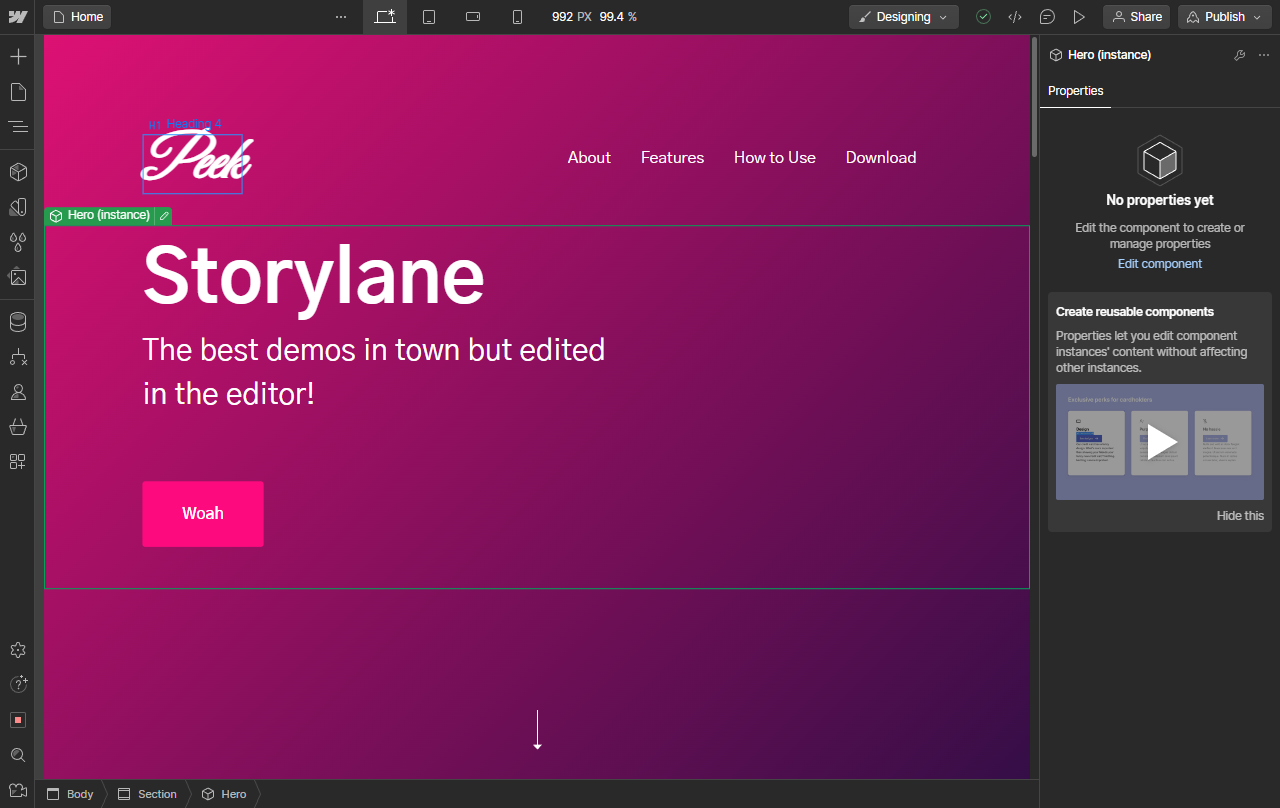This screenshot has width=1280, height=808.
Task: Open the code export icon
Action: pos(1015,17)
